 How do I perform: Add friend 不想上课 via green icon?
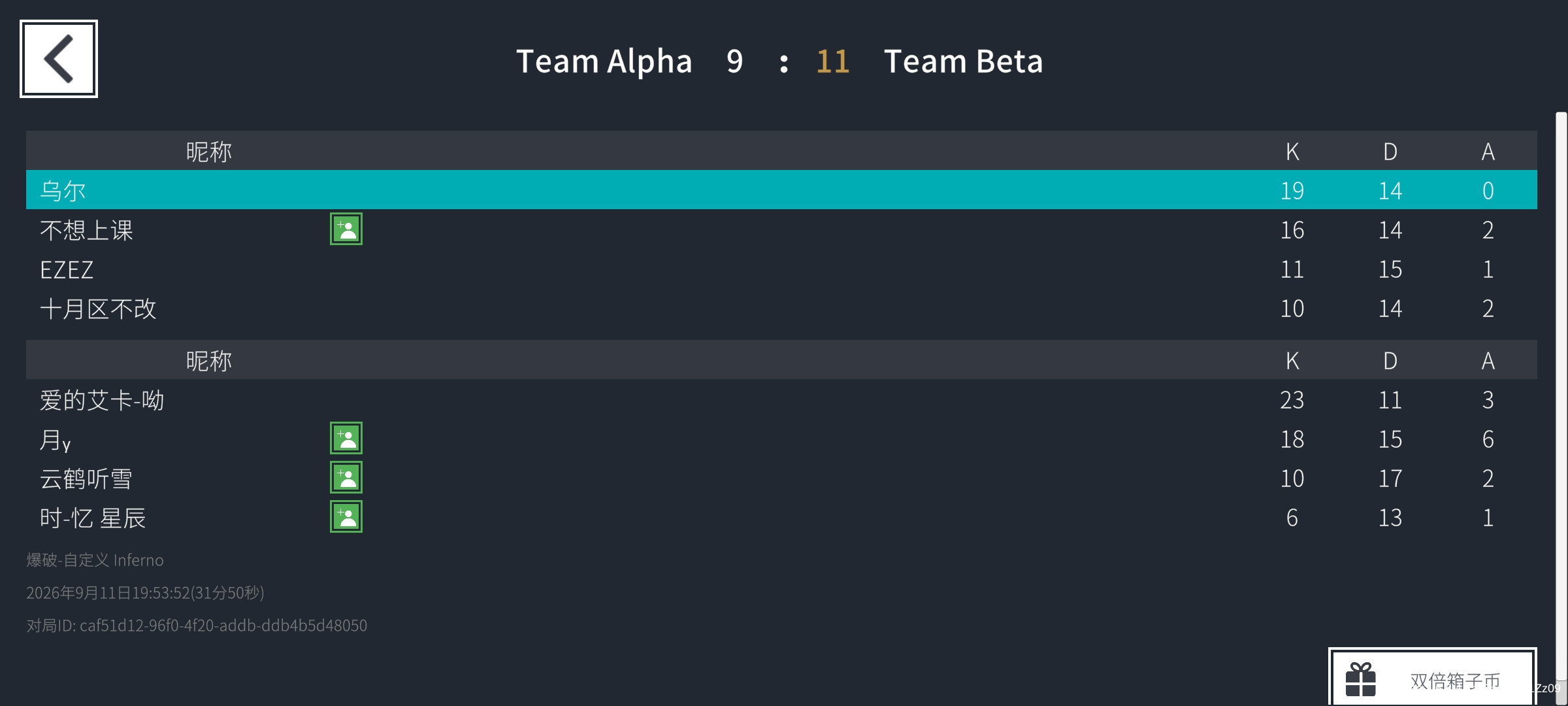point(346,229)
